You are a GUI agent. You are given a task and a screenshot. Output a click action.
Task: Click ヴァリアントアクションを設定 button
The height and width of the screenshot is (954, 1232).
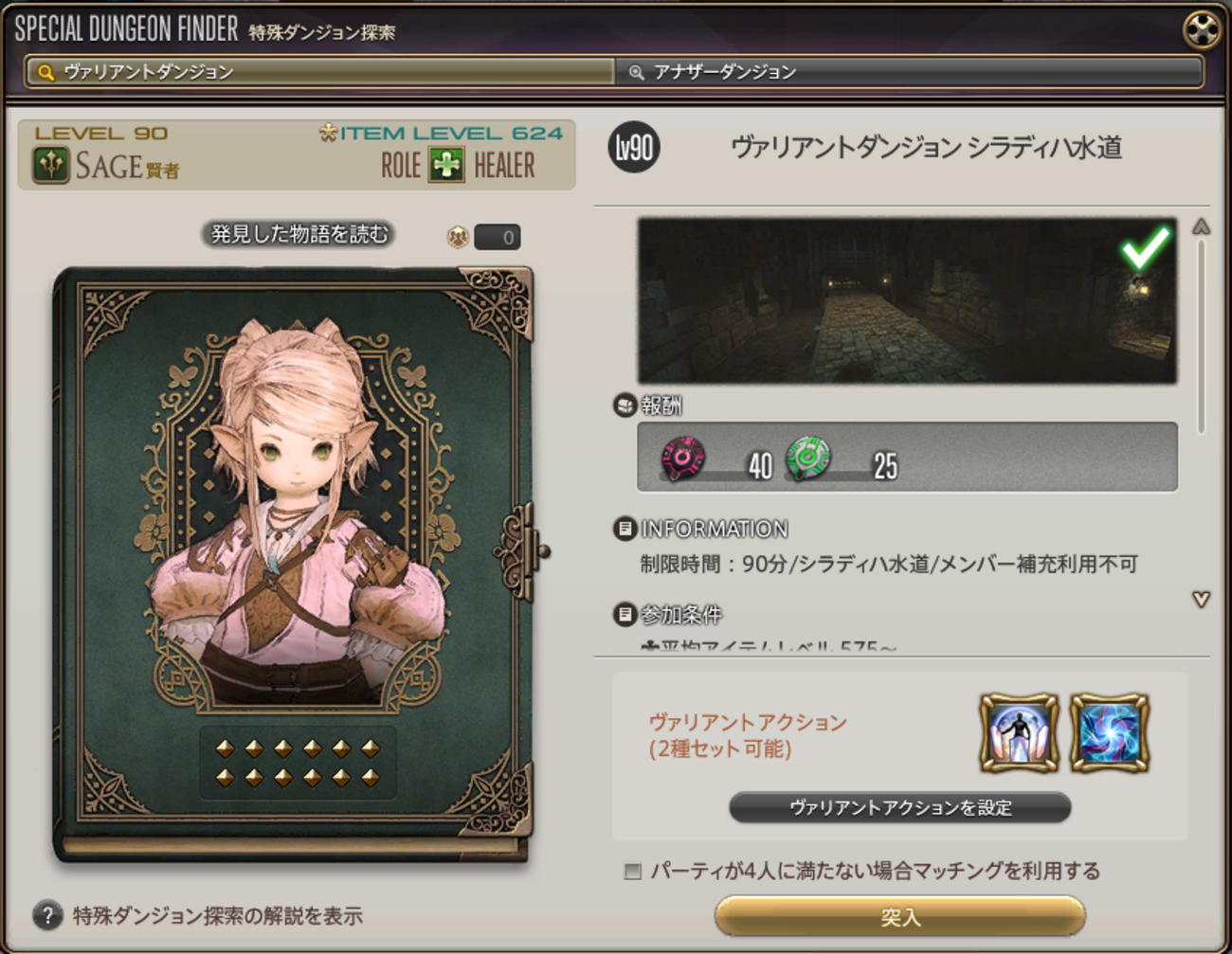900,807
